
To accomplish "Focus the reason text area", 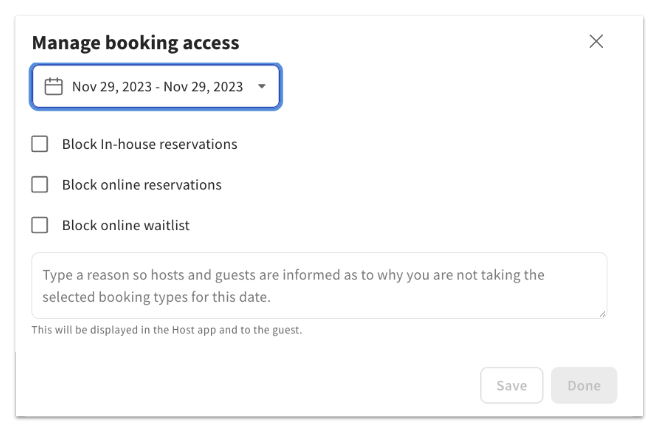I will [319, 286].
